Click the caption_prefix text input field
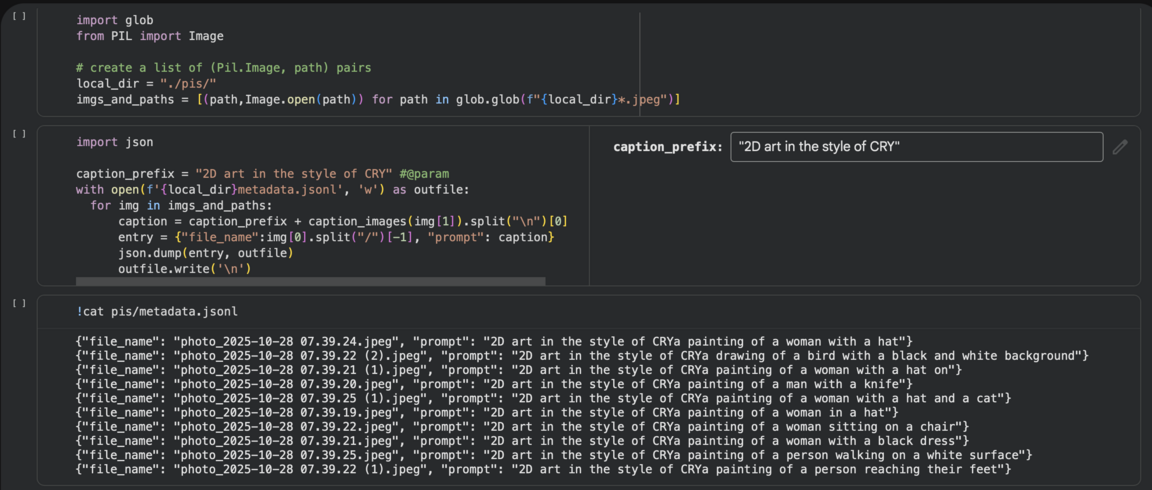The width and height of the screenshot is (1152, 490). pyautogui.click(x=916, y=147)
